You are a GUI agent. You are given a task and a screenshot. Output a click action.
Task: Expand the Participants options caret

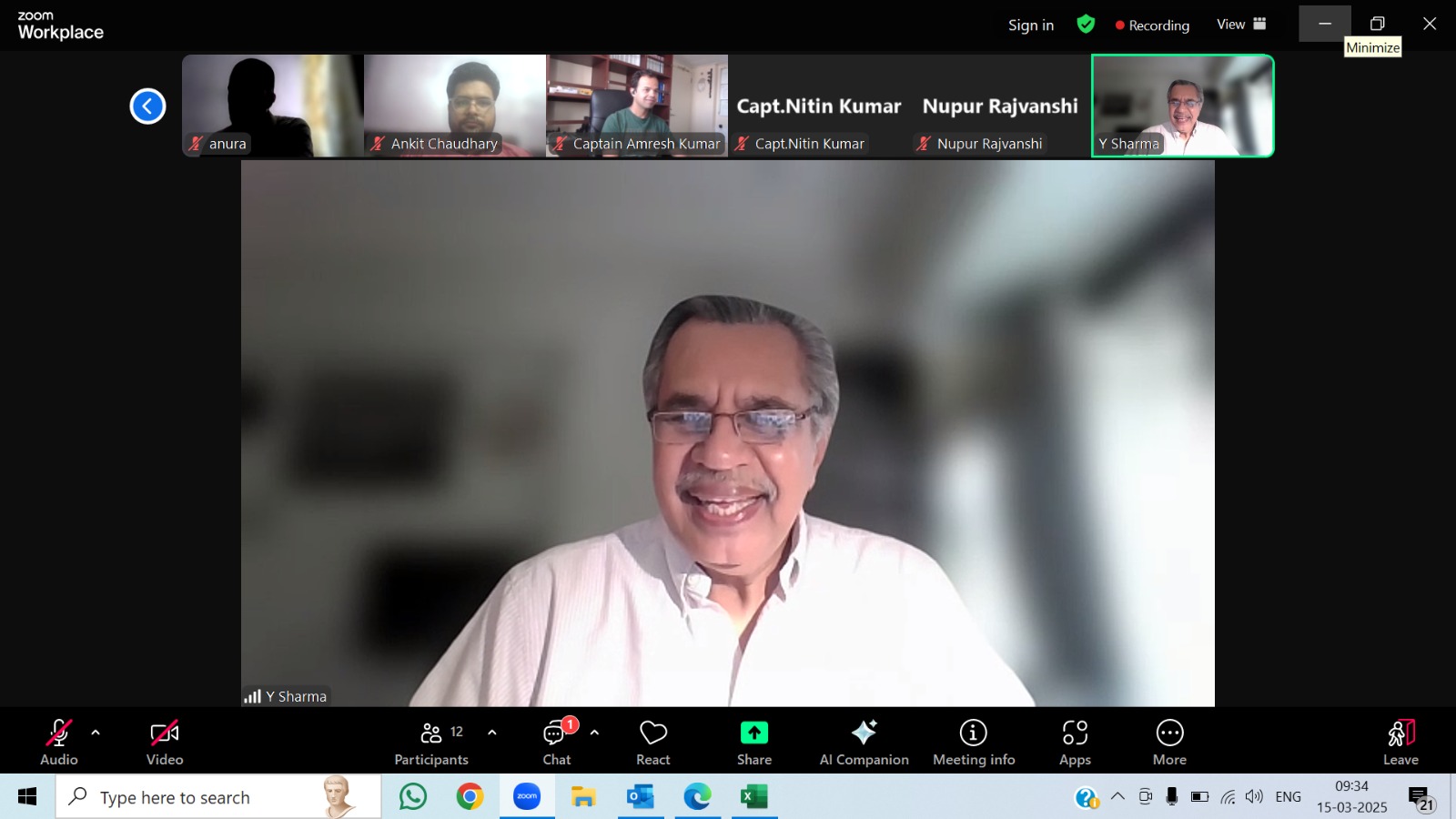pyautogui.click(x=492, y=733)
